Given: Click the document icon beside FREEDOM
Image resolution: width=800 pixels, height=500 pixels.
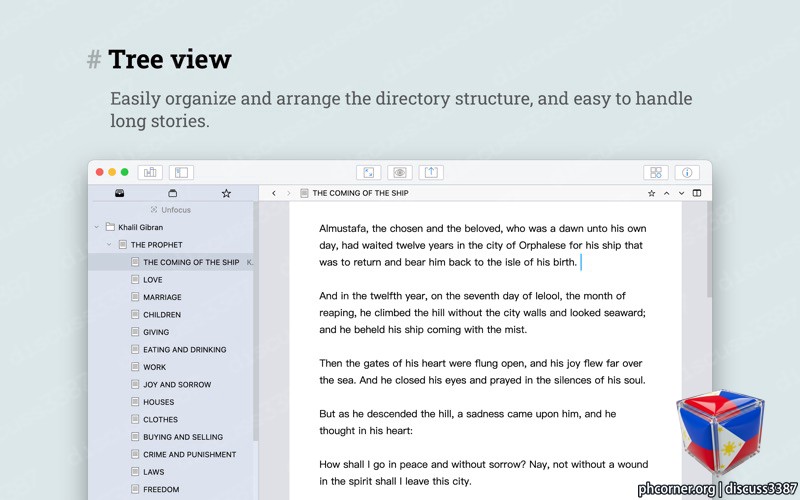Looking at the screenshot, I should pos(135,489).
